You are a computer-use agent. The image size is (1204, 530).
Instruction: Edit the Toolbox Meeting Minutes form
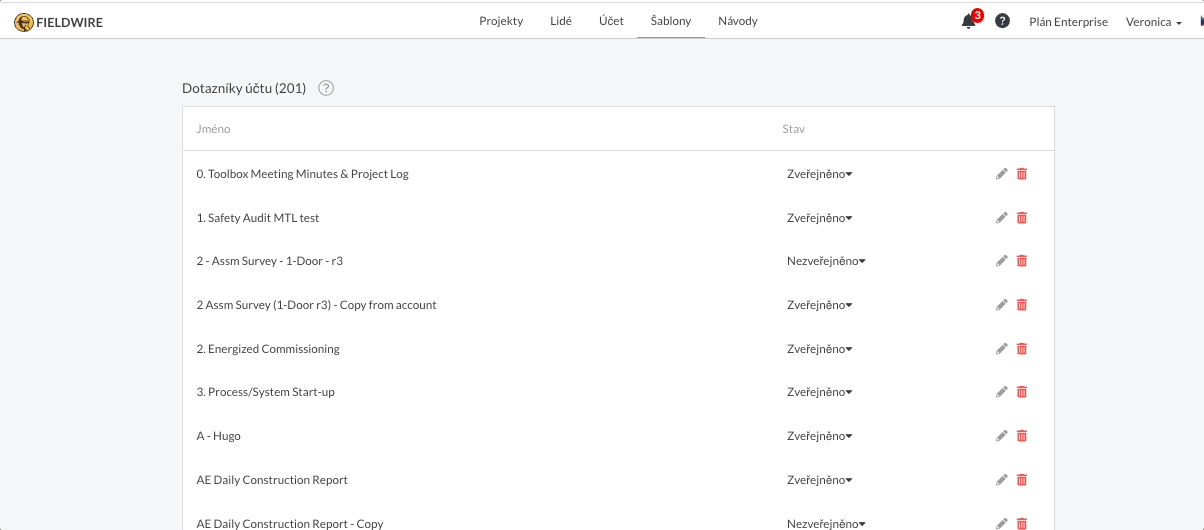(x=1002, y=174)
